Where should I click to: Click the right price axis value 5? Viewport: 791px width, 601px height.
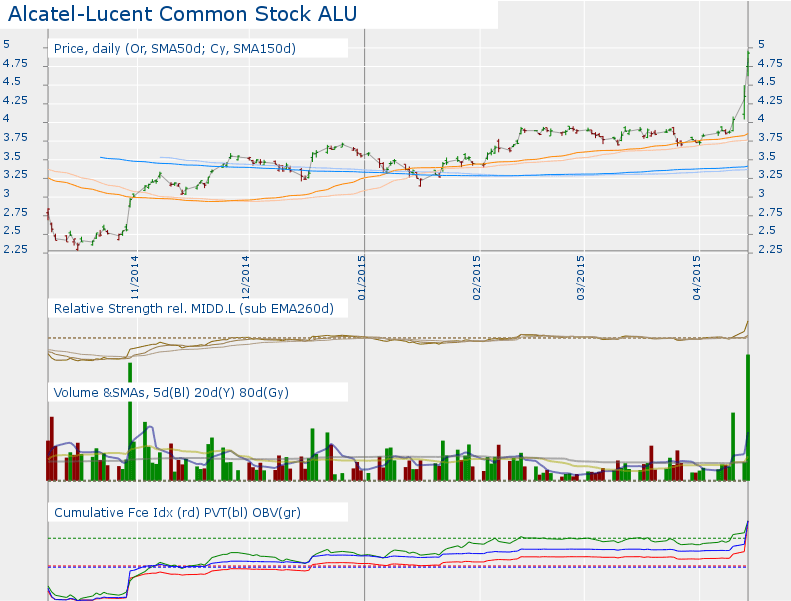pos(762,44)
